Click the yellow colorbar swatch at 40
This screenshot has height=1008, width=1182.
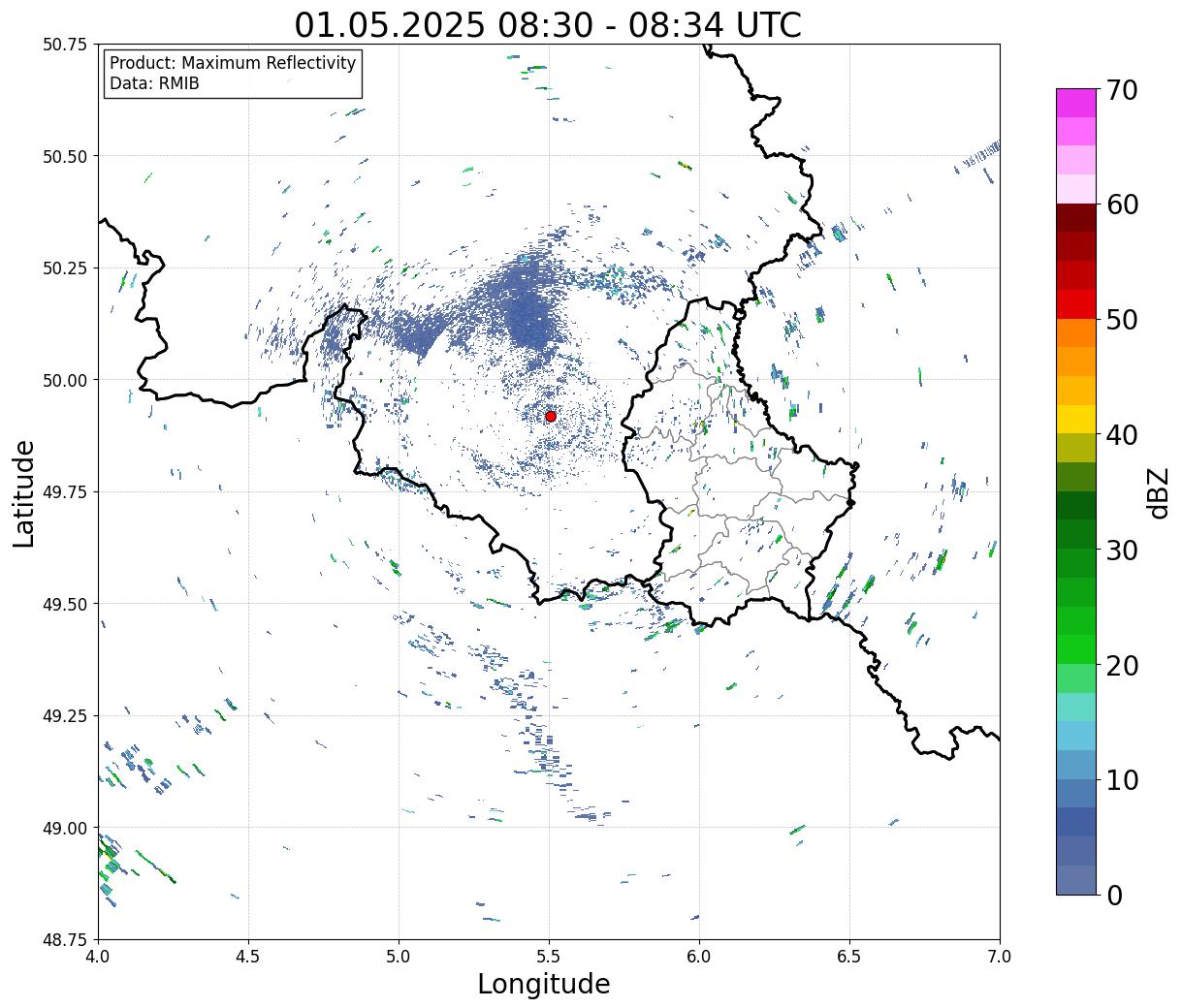pos(1076,420)
